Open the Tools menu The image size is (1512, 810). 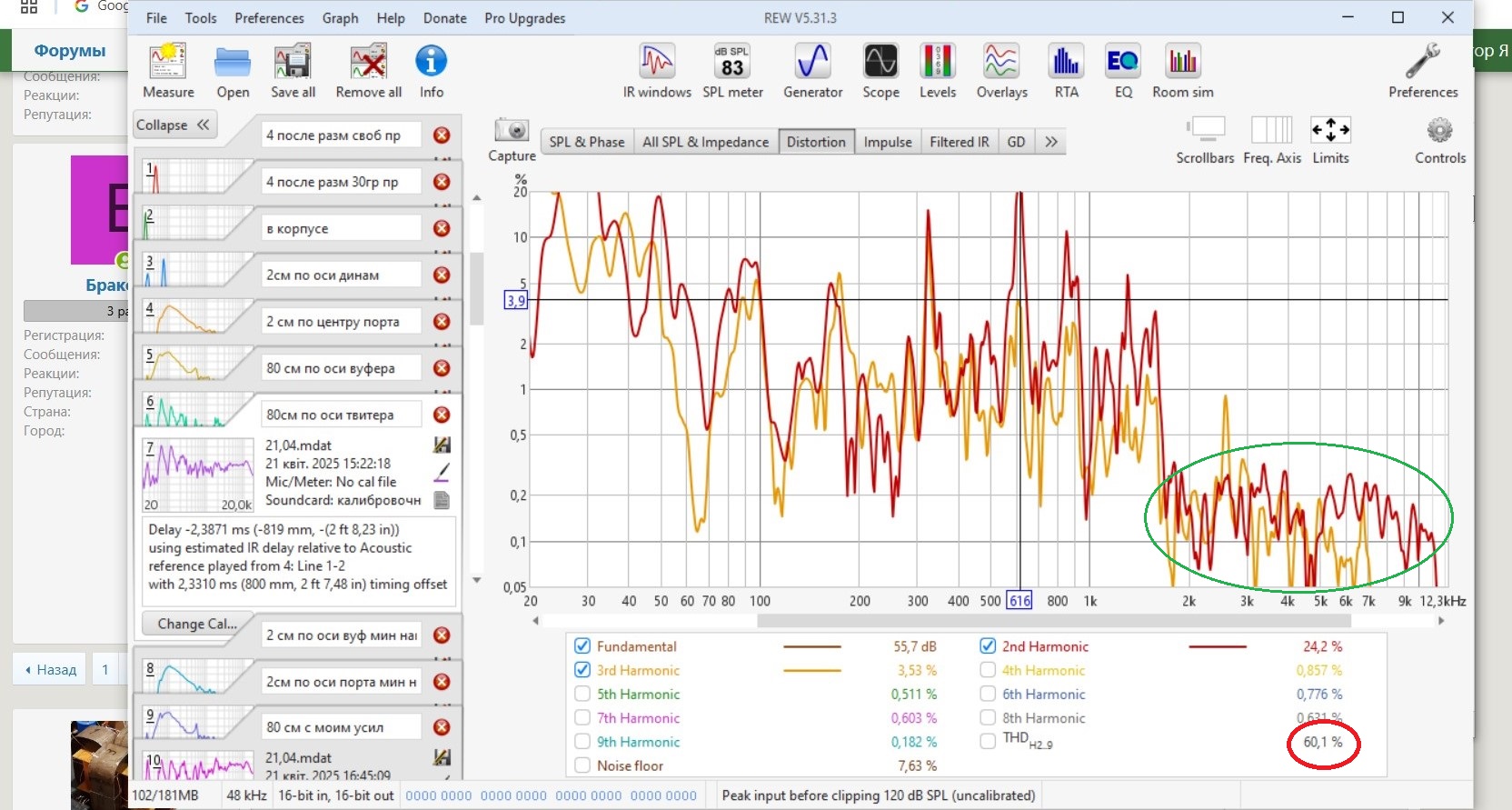tap(201, 18)
